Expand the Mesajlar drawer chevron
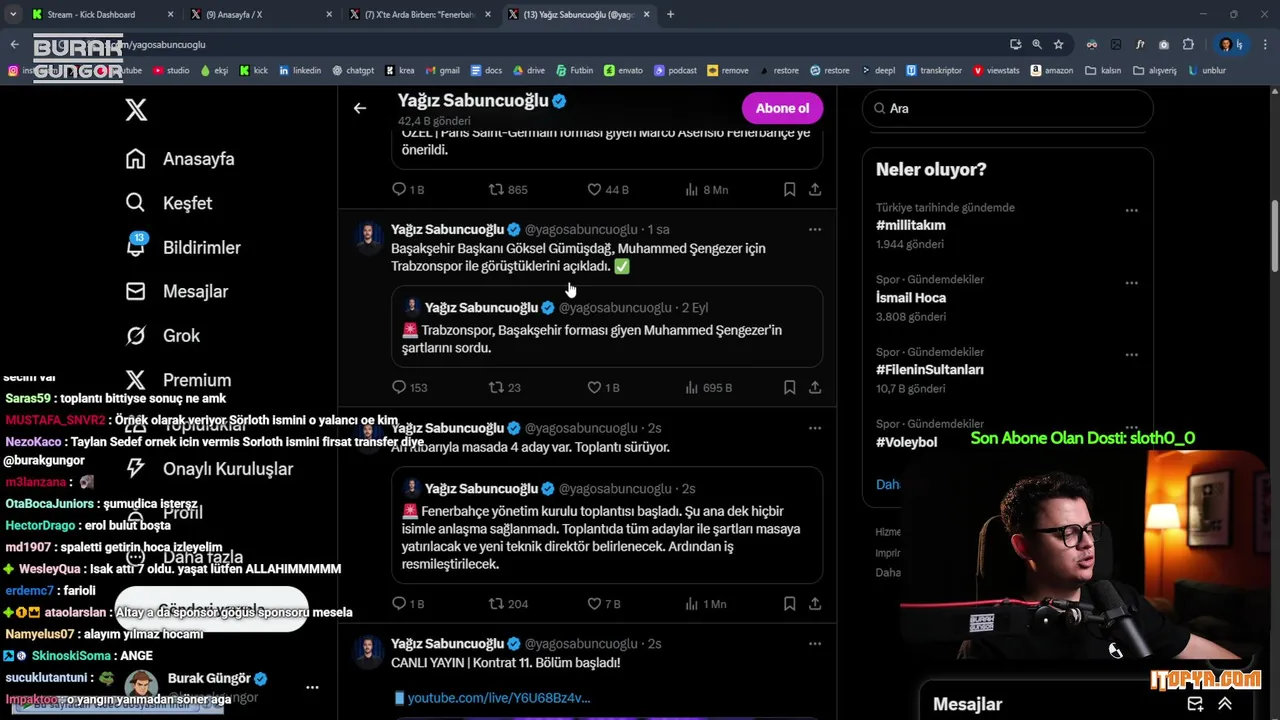Screen dimensions: 1280x720 1225,704
